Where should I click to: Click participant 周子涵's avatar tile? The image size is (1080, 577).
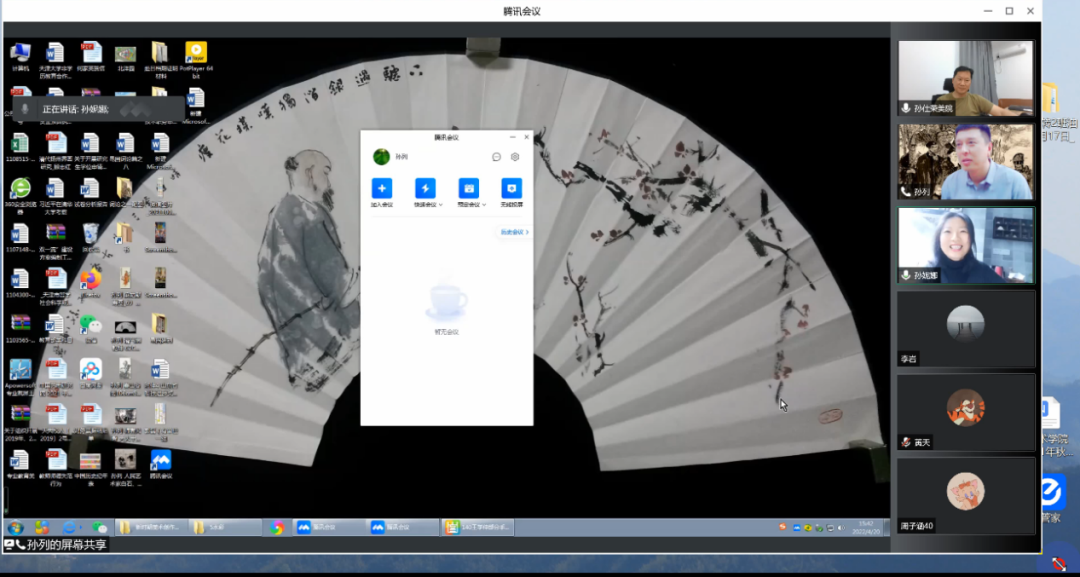[x=965, y=495]
